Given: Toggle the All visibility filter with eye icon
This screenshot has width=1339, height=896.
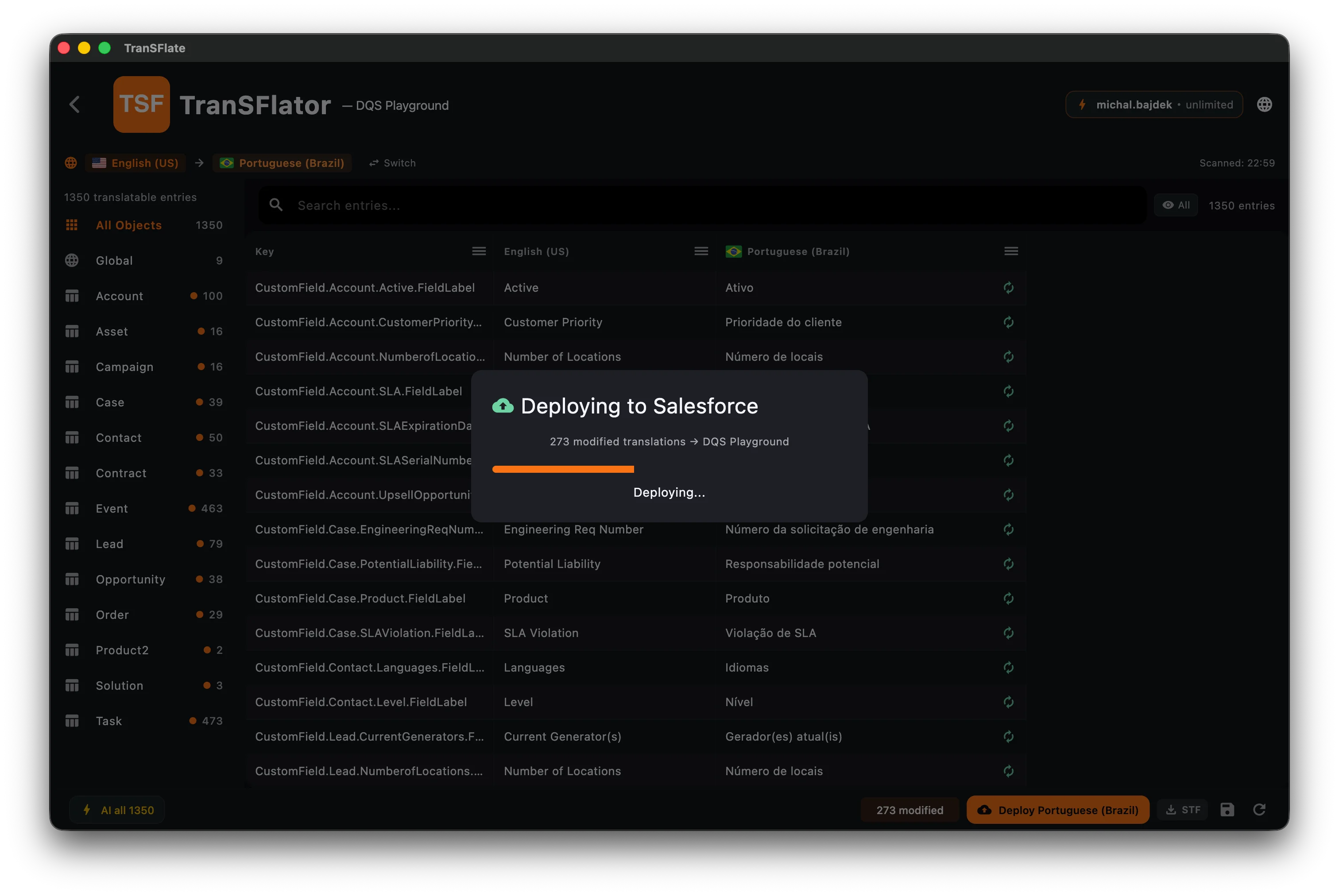Looking at the screenshot, I should 1176,205.
